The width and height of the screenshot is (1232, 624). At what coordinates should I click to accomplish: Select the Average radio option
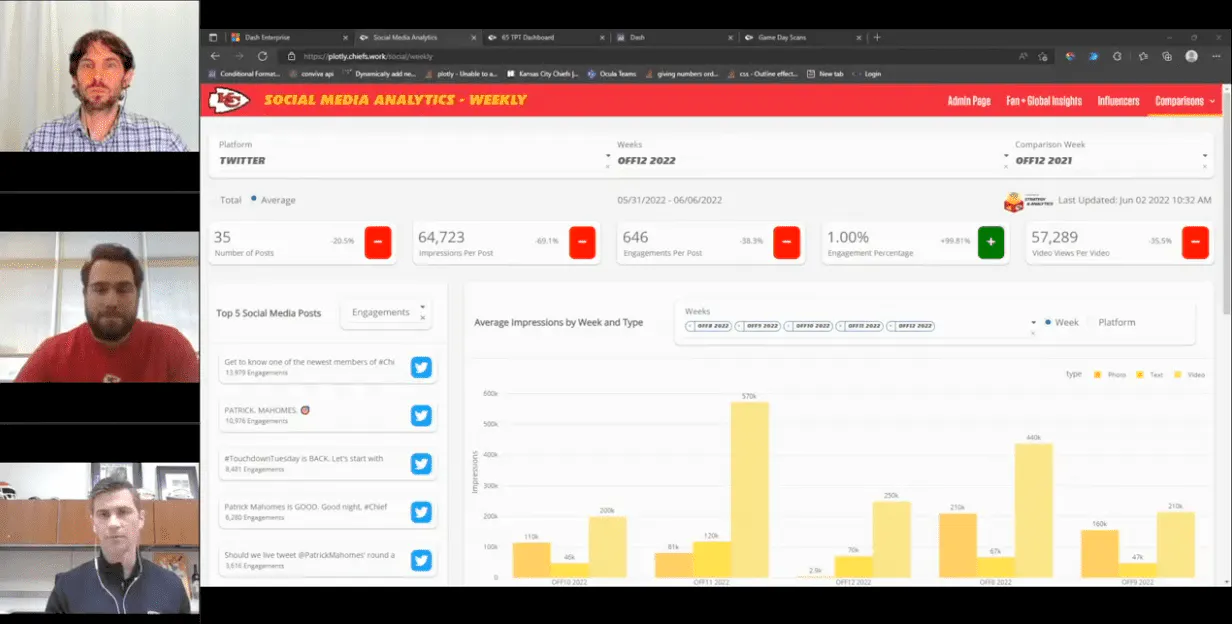click(273, 200)
